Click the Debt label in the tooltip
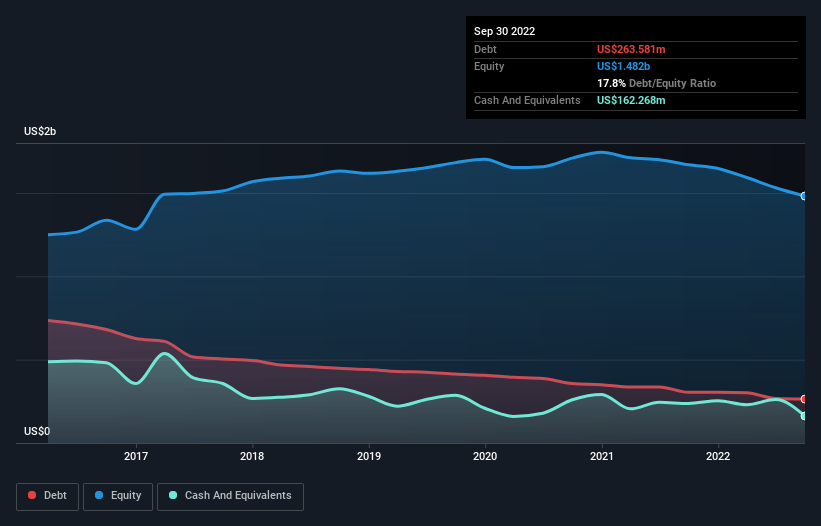 coord(485,49)
